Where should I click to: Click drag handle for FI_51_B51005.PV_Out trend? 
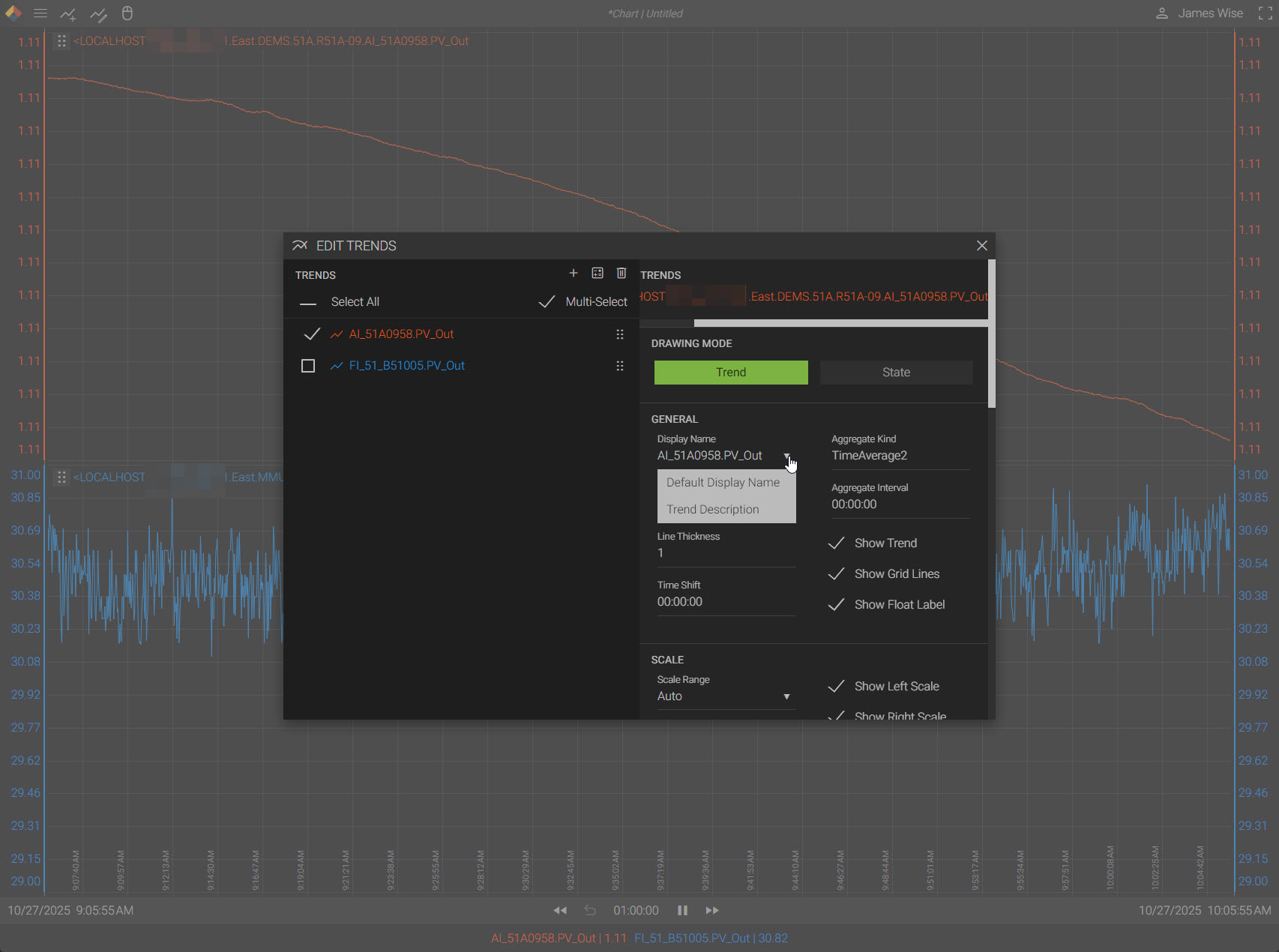(620, 366)
